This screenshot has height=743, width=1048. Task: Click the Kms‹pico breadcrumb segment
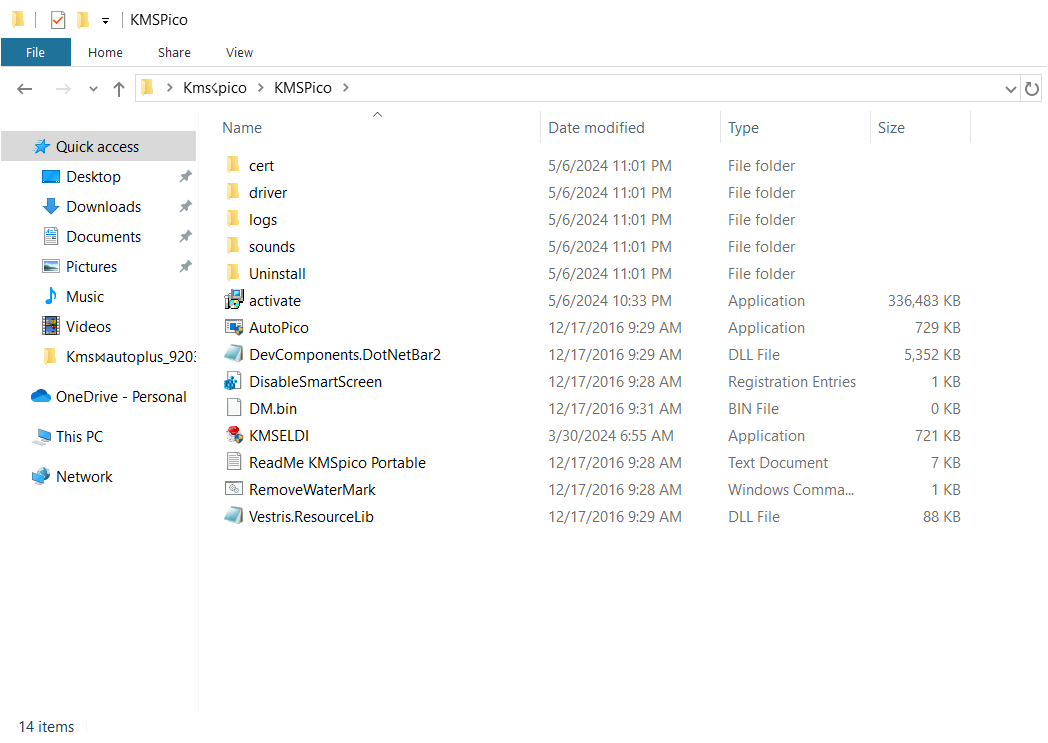(x=215, y=88)
